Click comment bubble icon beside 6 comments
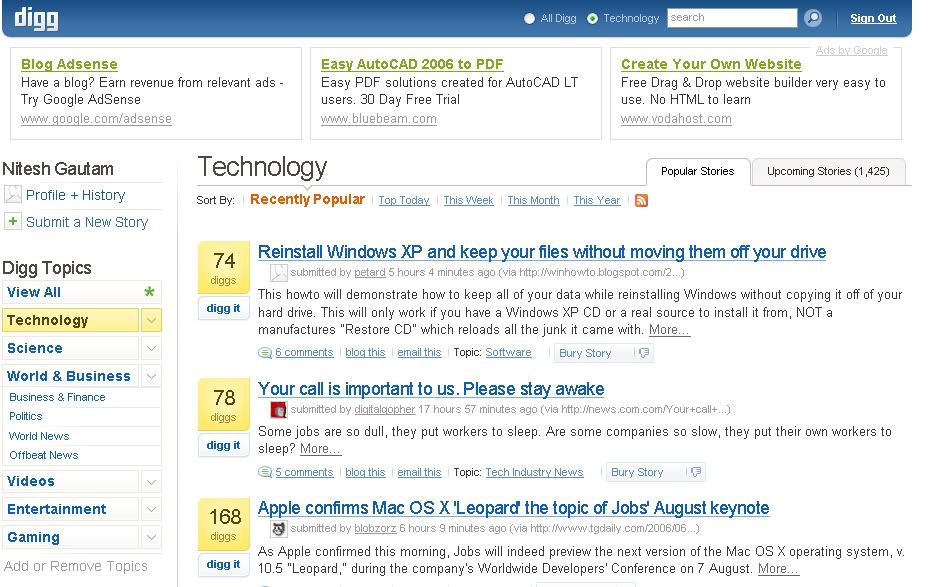 [265, 353]
